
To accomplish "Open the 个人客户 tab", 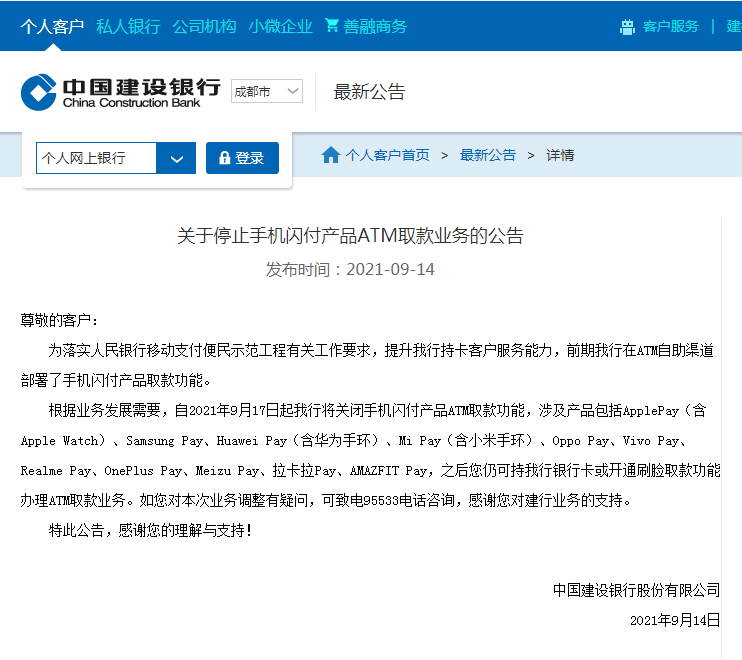I will (x=52, y=26).
